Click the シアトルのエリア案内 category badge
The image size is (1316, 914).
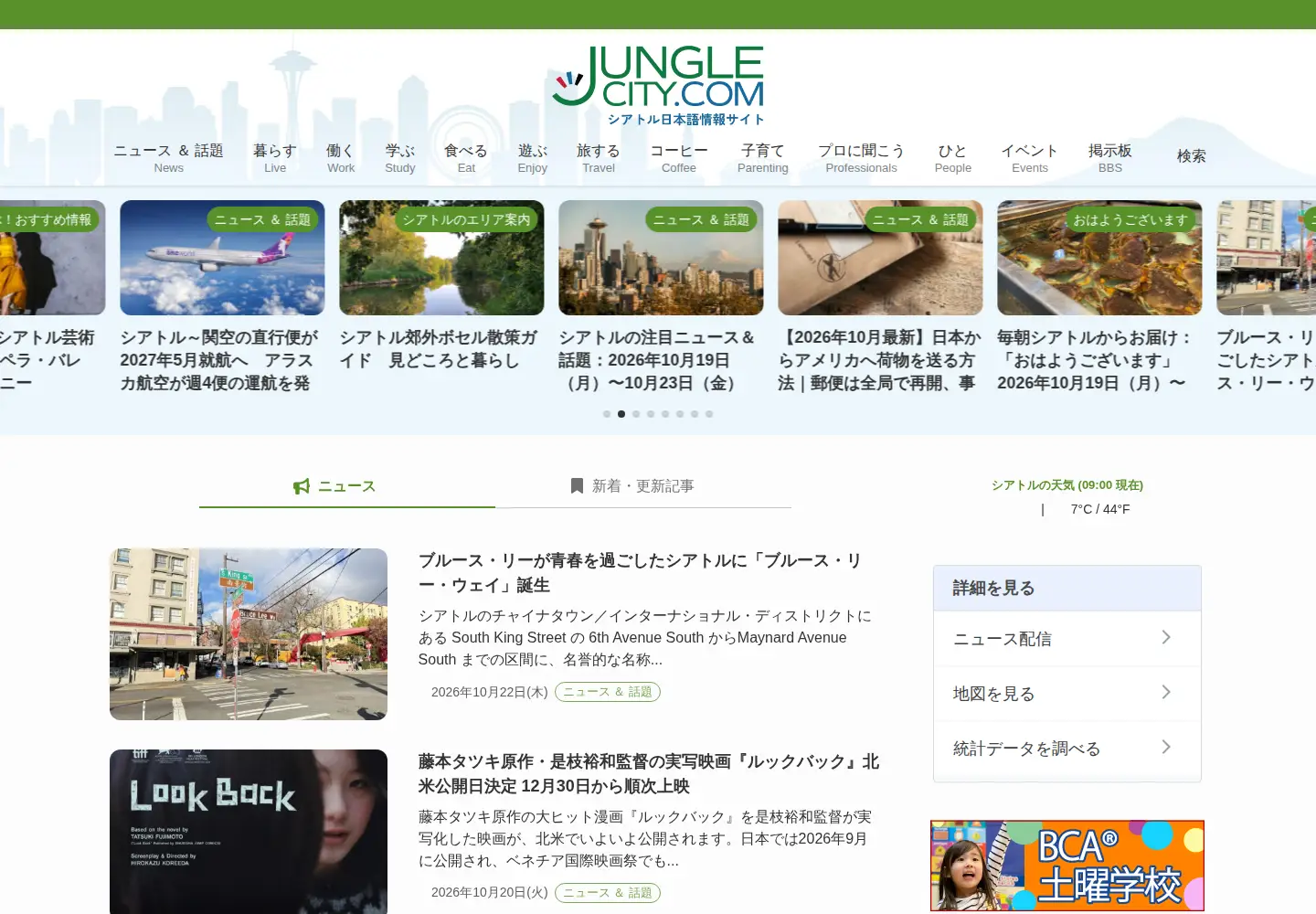pos(466,219)
